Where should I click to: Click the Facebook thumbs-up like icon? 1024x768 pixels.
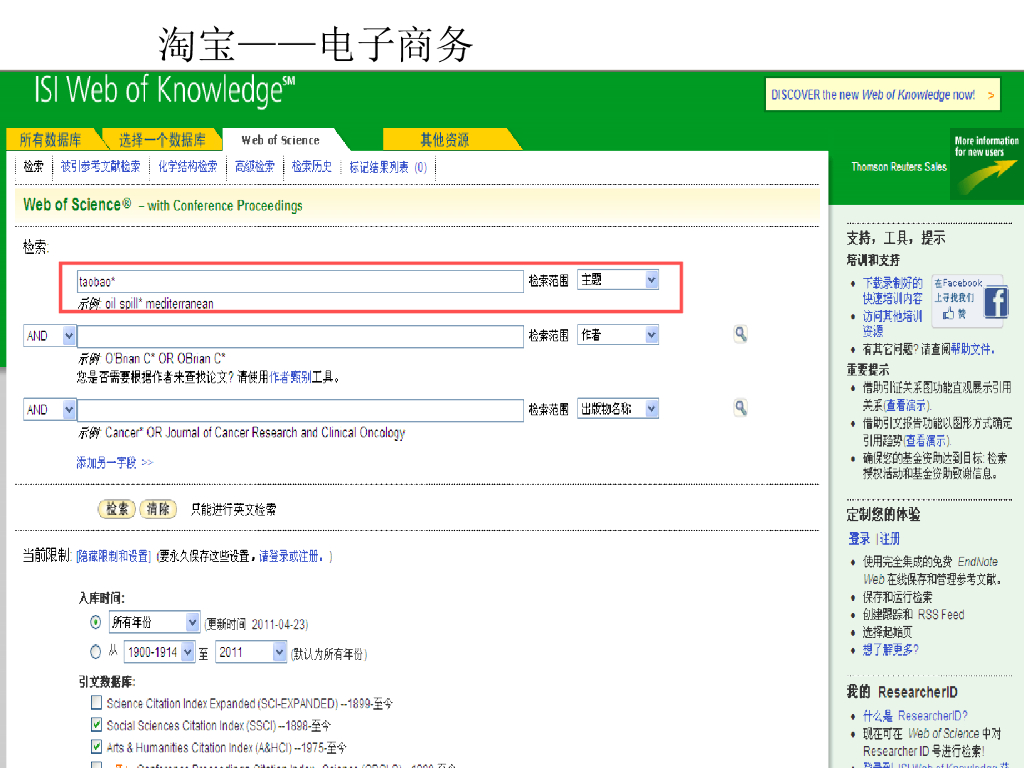(x=948, y=314)
